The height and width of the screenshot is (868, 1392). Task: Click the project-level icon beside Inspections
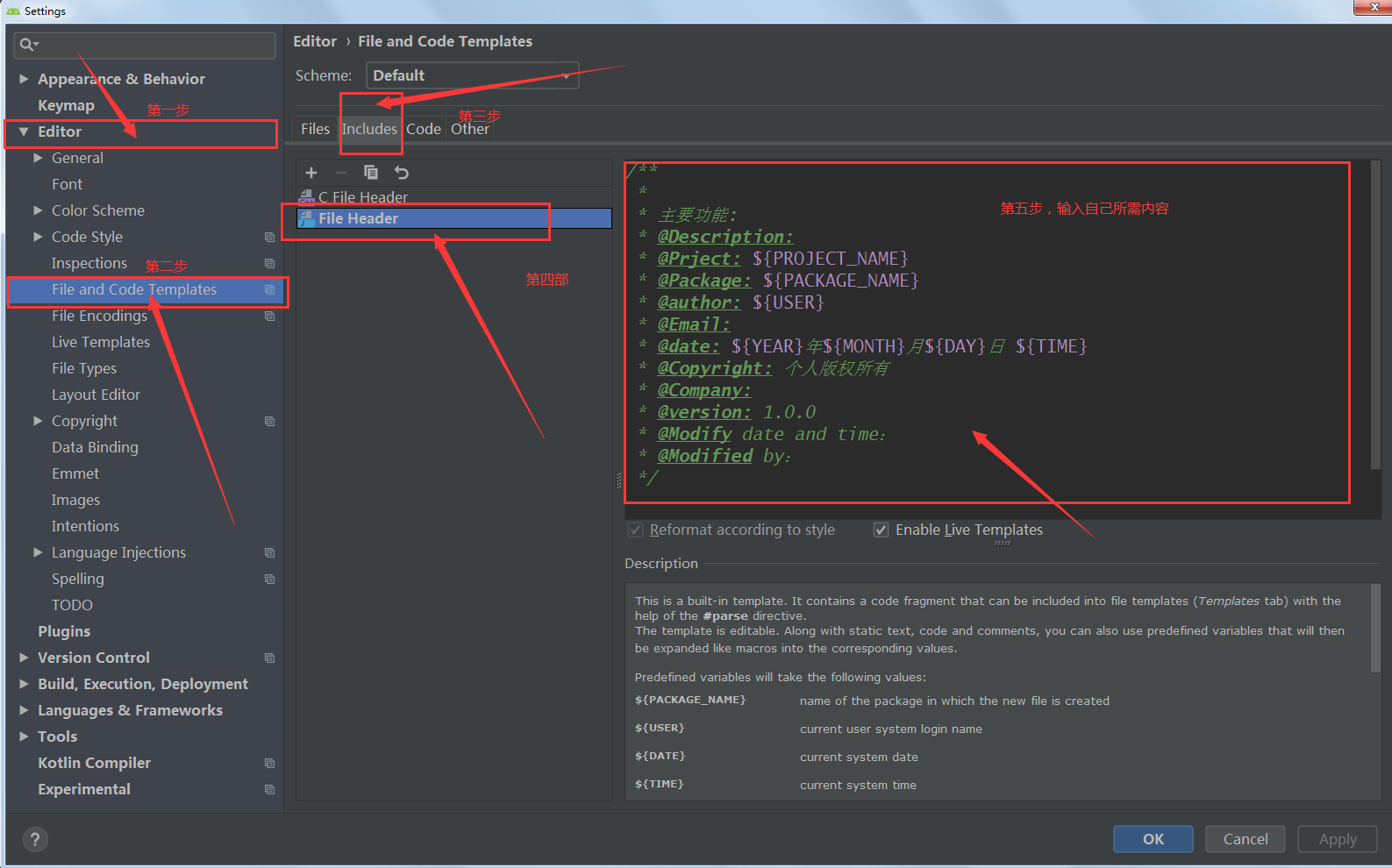pyautogui.click(x=270, y=263)
